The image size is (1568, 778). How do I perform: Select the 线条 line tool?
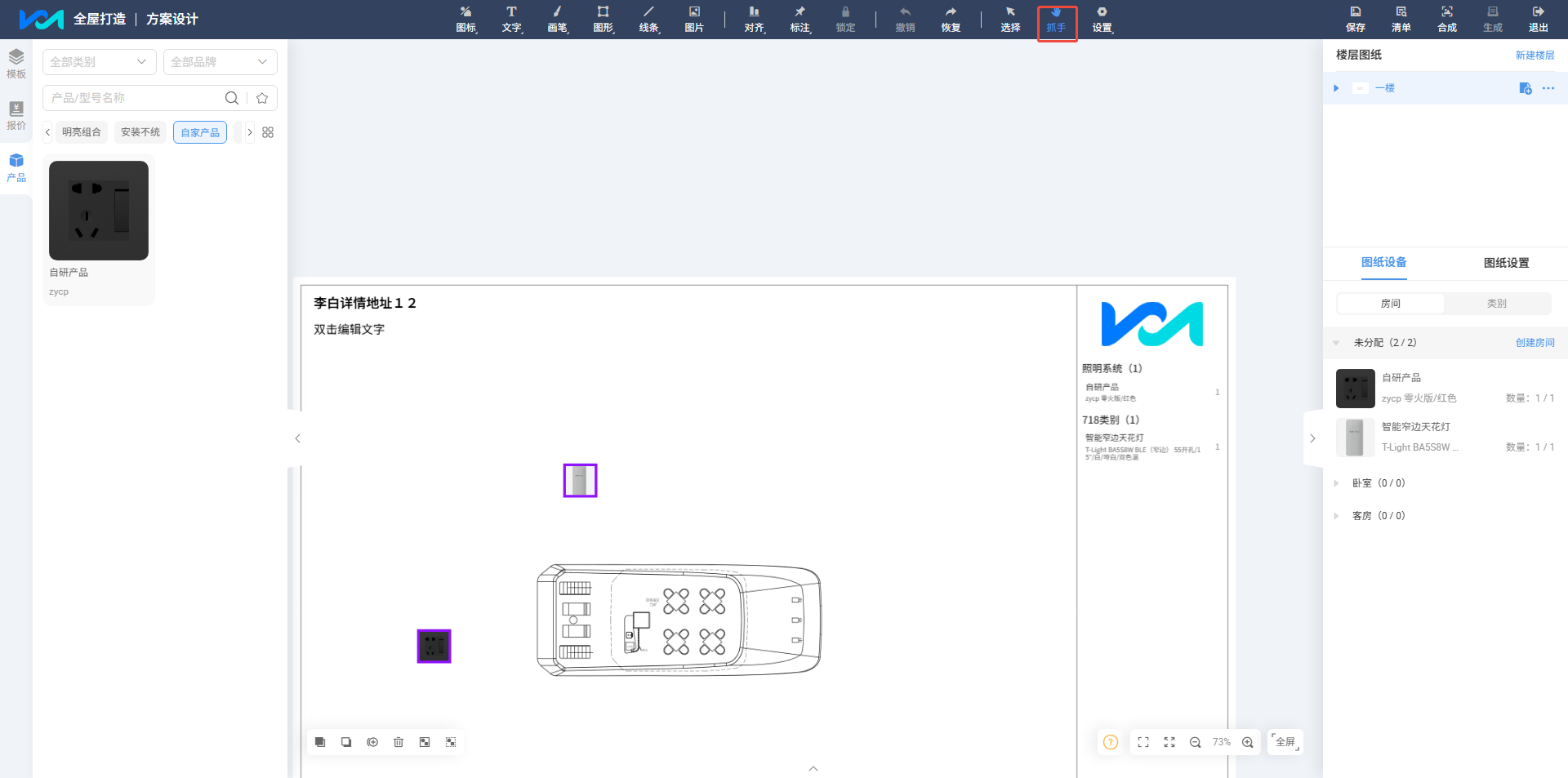pyautogui.click(x=648, y=20)
